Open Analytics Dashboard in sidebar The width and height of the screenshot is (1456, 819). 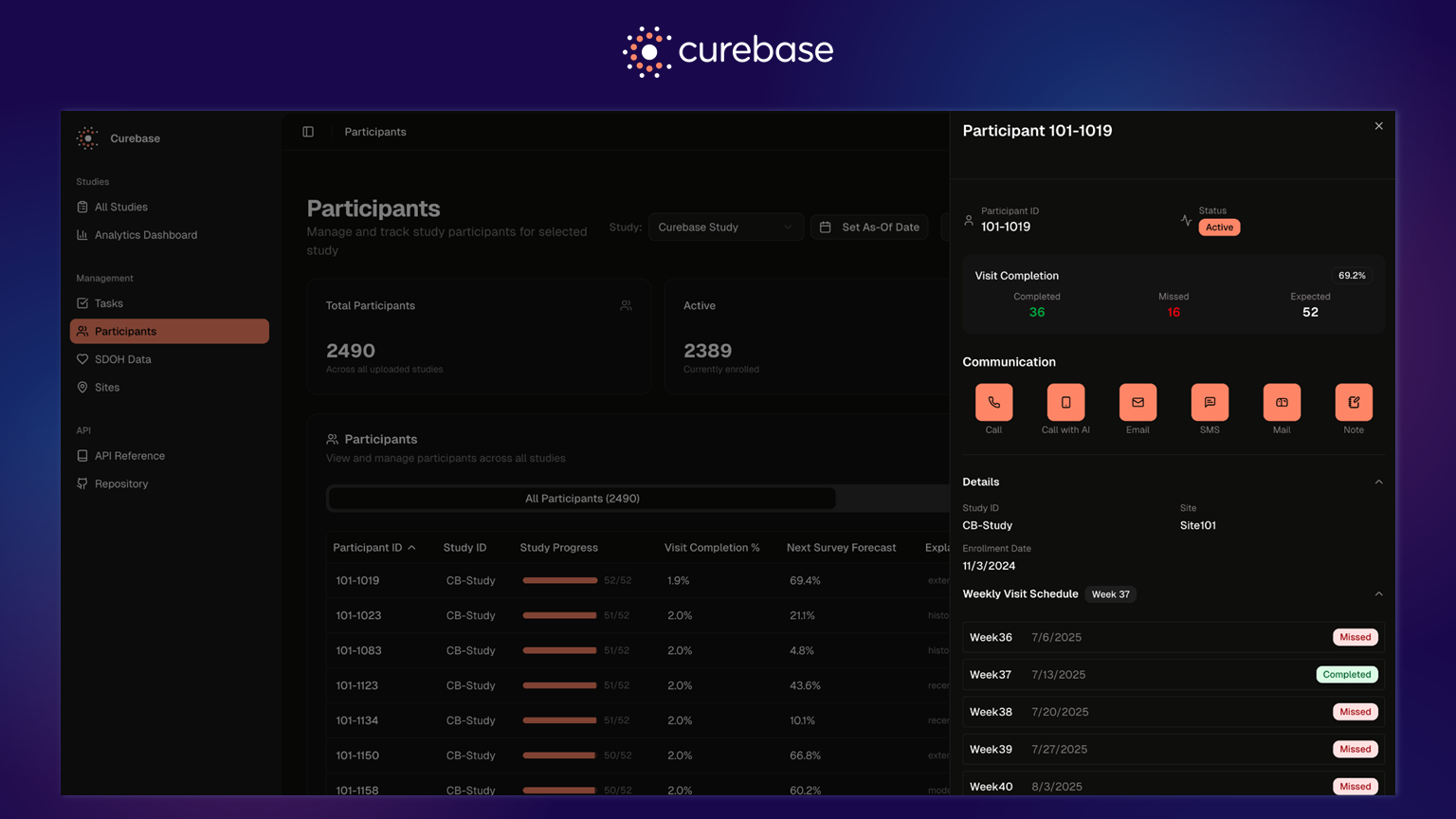point(145,235)
